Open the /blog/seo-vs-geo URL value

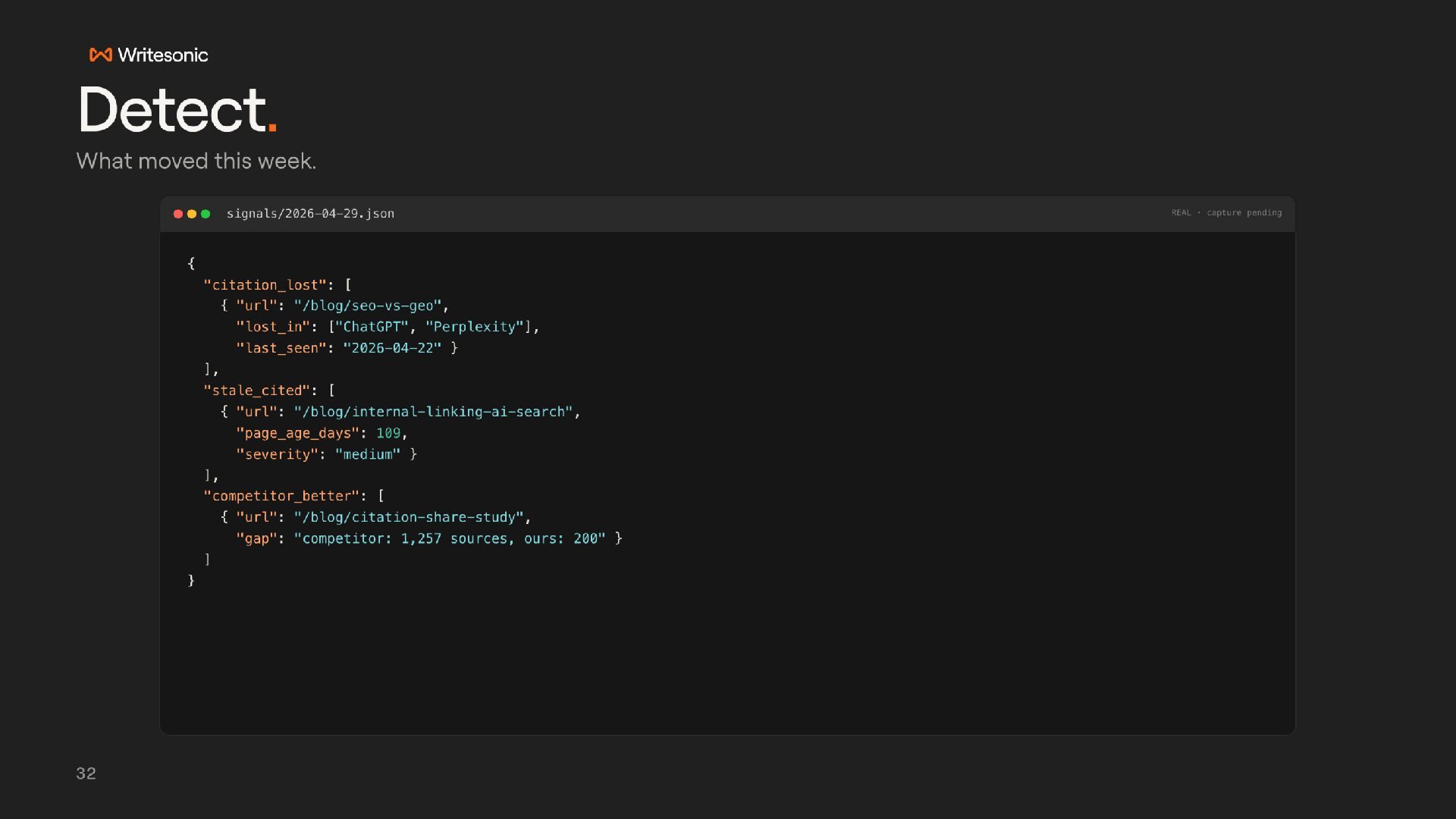coord(368,306)
